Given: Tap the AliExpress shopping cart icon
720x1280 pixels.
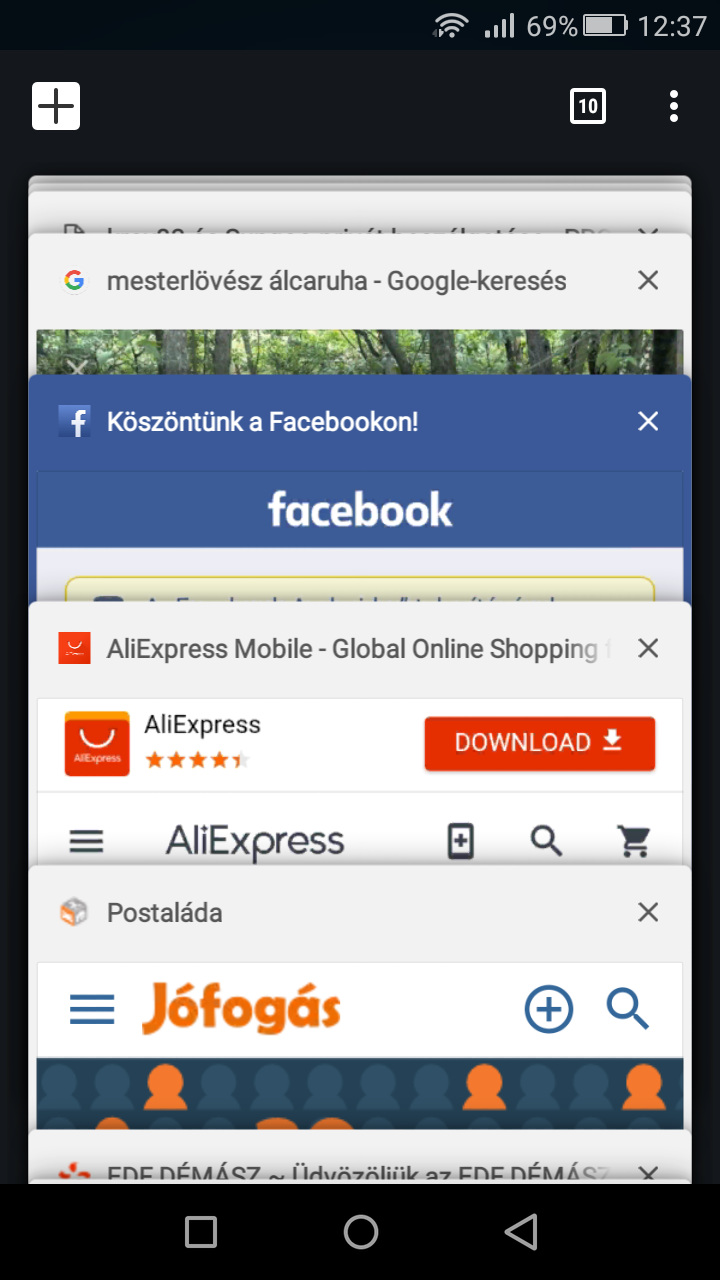Looking at the screenshot, I should (x=635, y=841).
